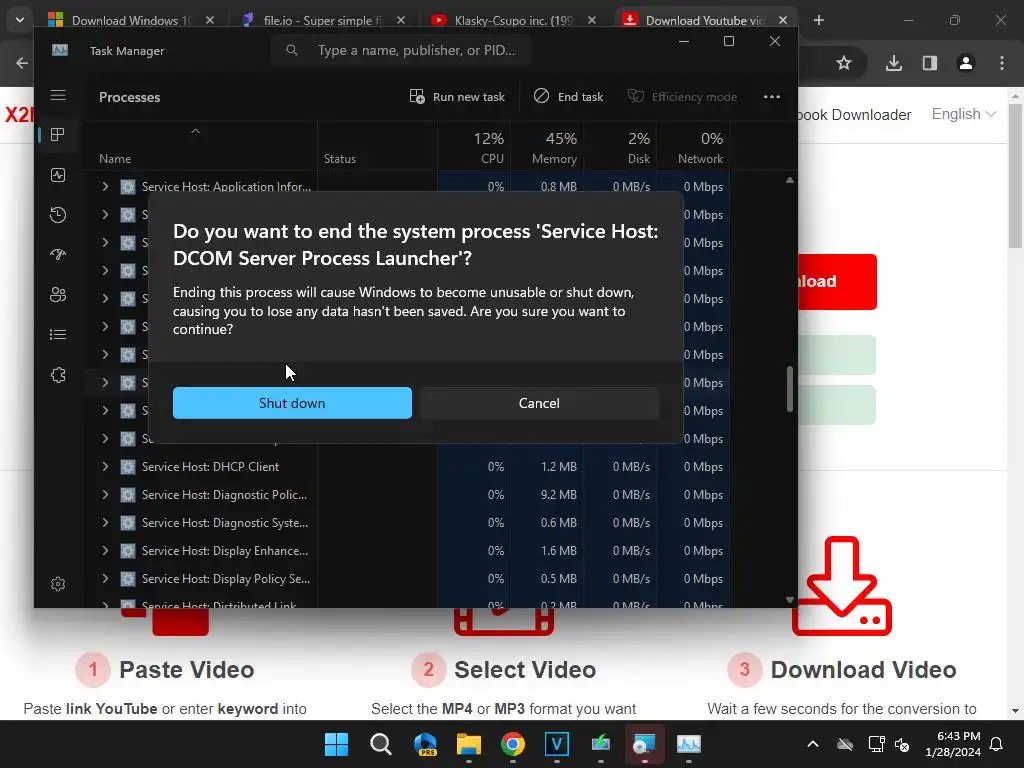Click Efficiency mode in toolbar
The width and height of the screenshot is (1024, 768).
point(682,97)
